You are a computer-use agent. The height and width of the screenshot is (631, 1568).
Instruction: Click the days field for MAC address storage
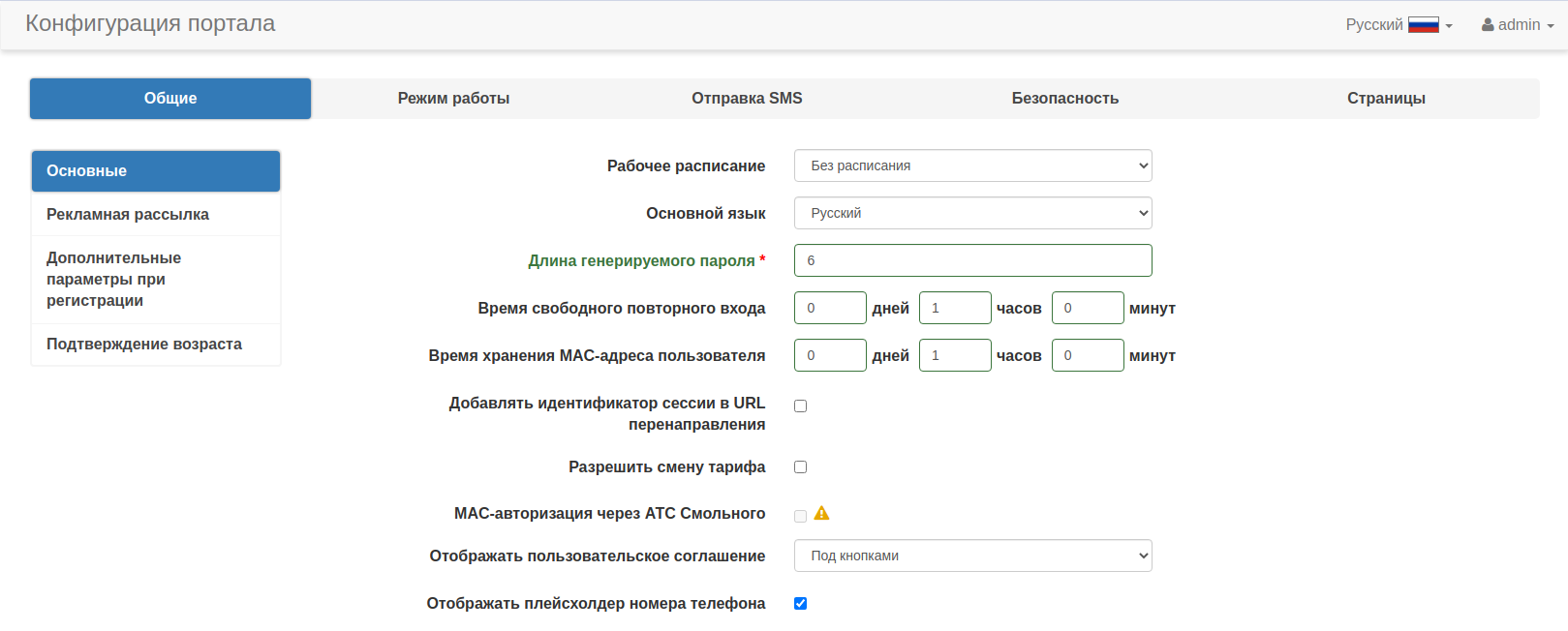tap(829, 355)
